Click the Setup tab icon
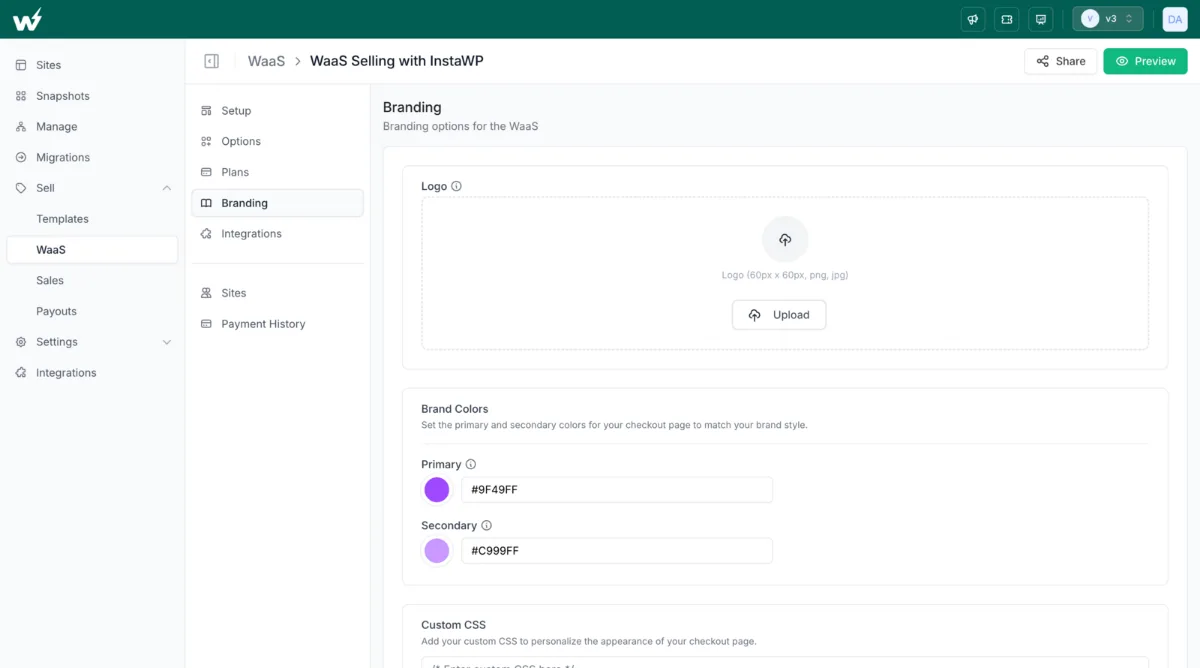 click(x=206, y=111)
